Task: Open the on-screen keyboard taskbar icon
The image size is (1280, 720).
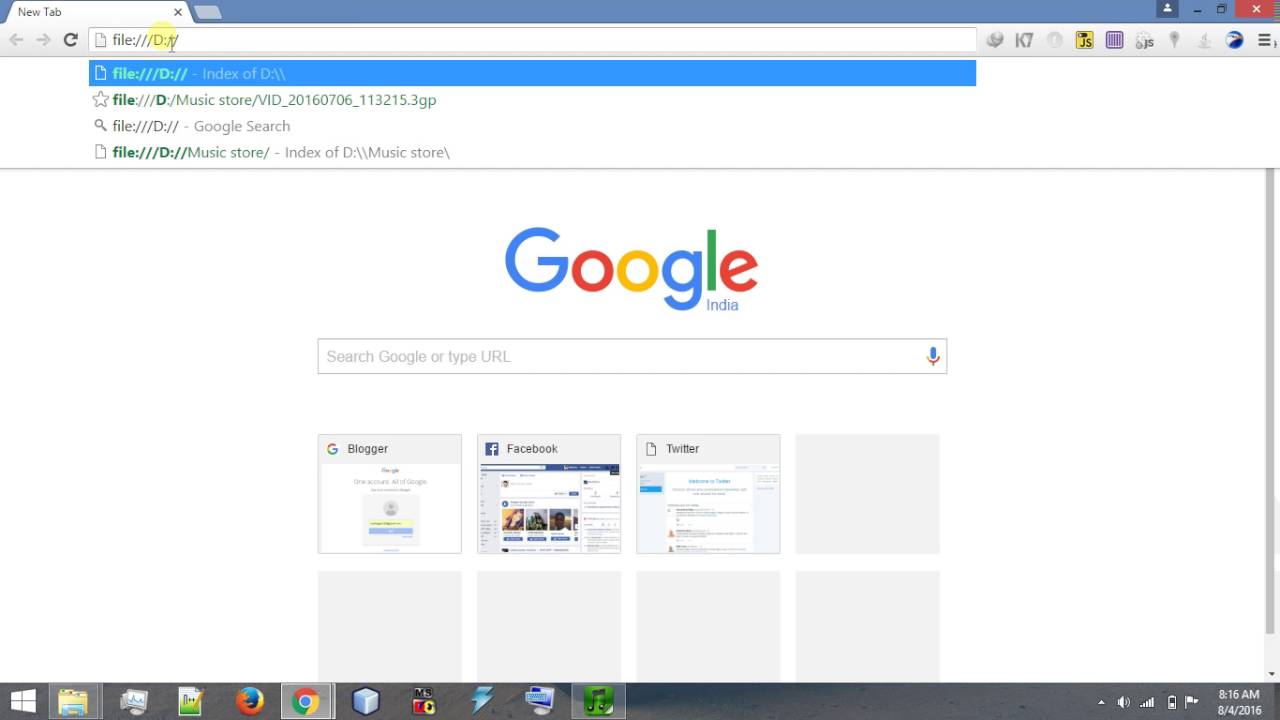Action: 540,701
